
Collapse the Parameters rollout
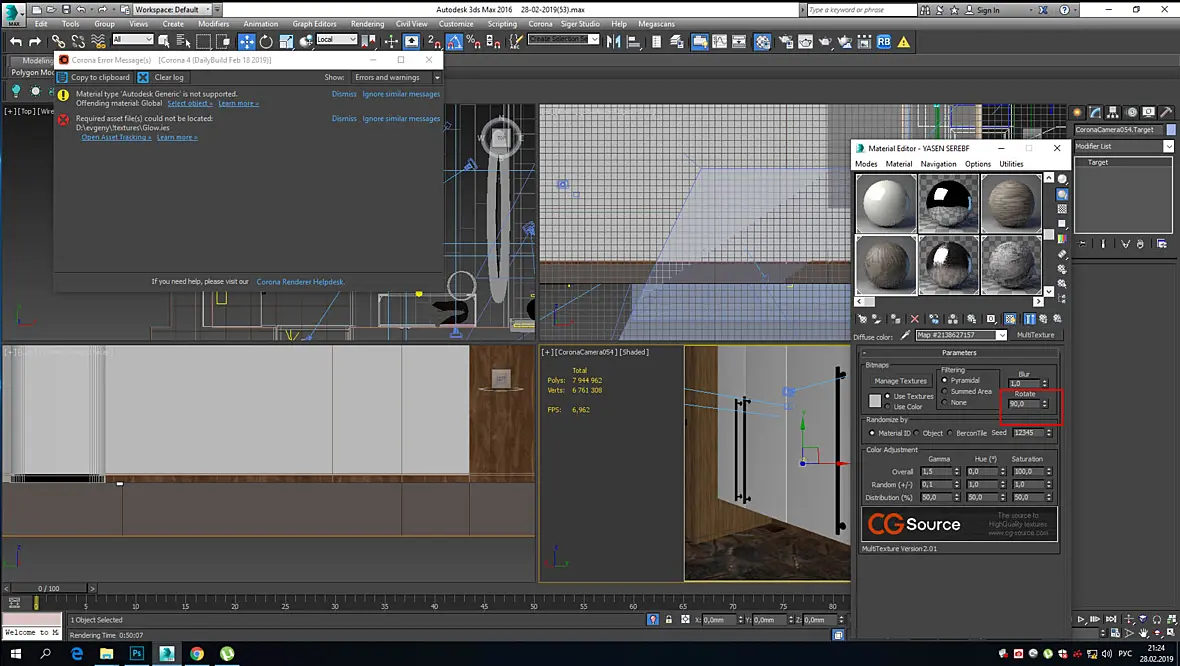[959, 352]
